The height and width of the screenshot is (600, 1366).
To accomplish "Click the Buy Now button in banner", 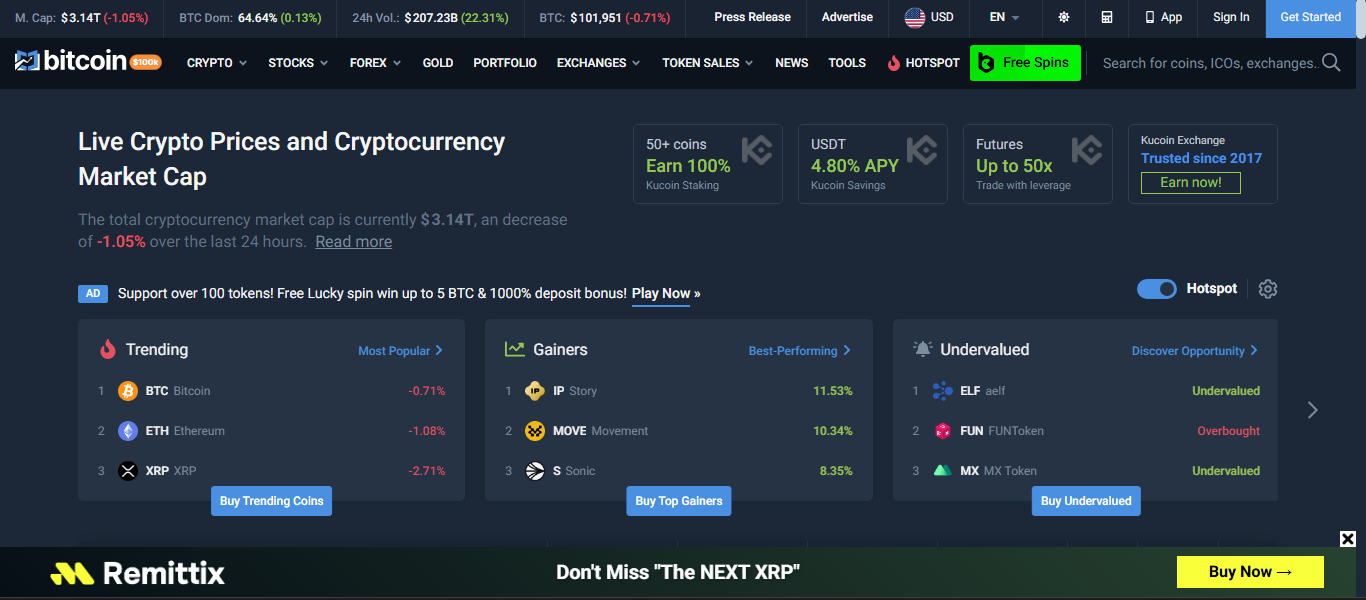I will pos(1250,572).
